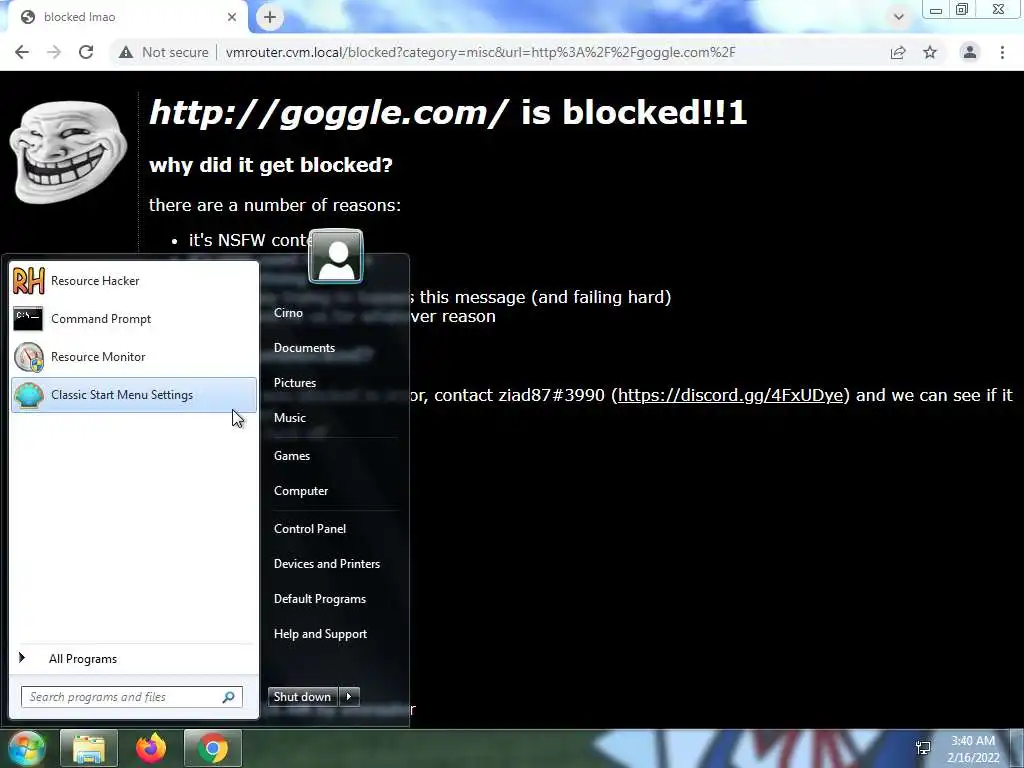Reload the blocked page
The width and height of the screenshot is (1024, 768).
click(x=86, y=52)
